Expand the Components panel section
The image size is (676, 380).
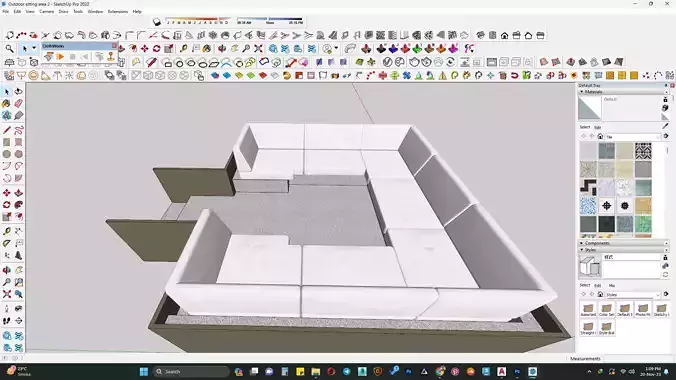click(x=582, y=243)
